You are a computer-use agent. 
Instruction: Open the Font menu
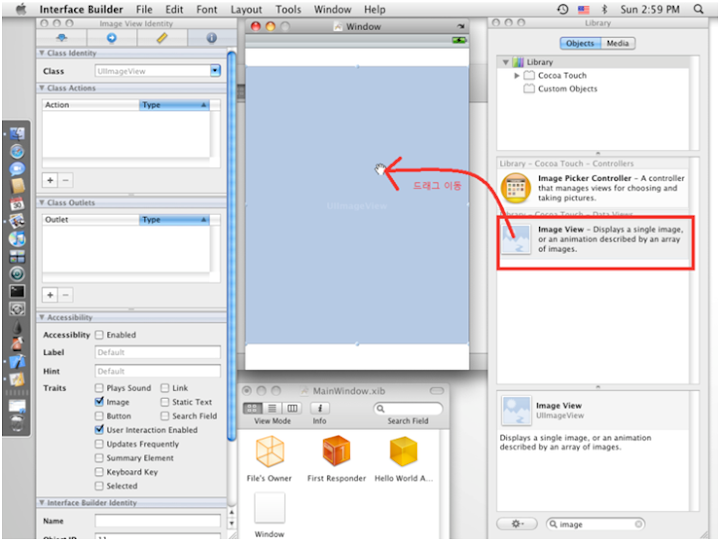[x=207, y=9]
